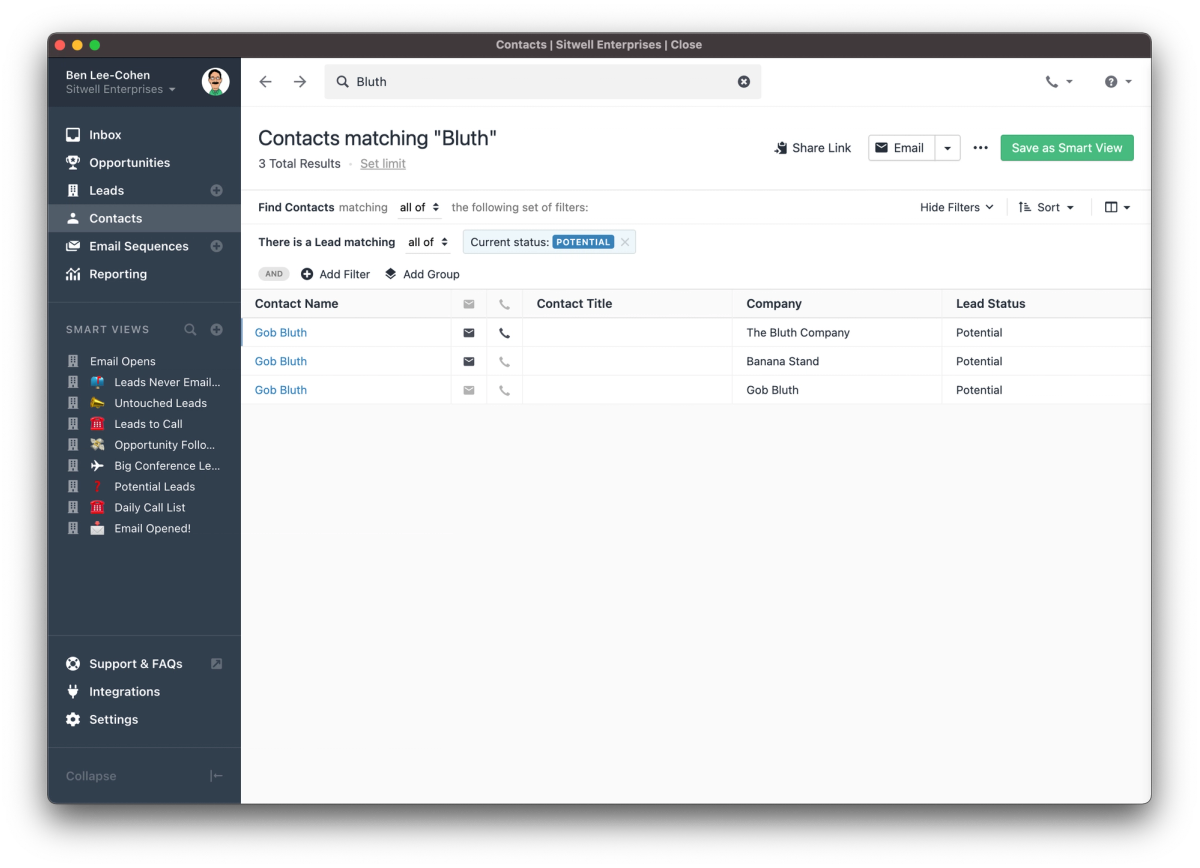
Task: Collapse the sidebar
Action: tap(144, 777)
